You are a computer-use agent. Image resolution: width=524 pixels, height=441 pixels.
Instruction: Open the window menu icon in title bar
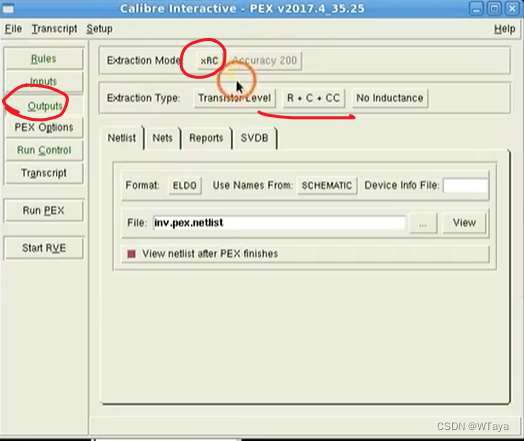point(8,8)
